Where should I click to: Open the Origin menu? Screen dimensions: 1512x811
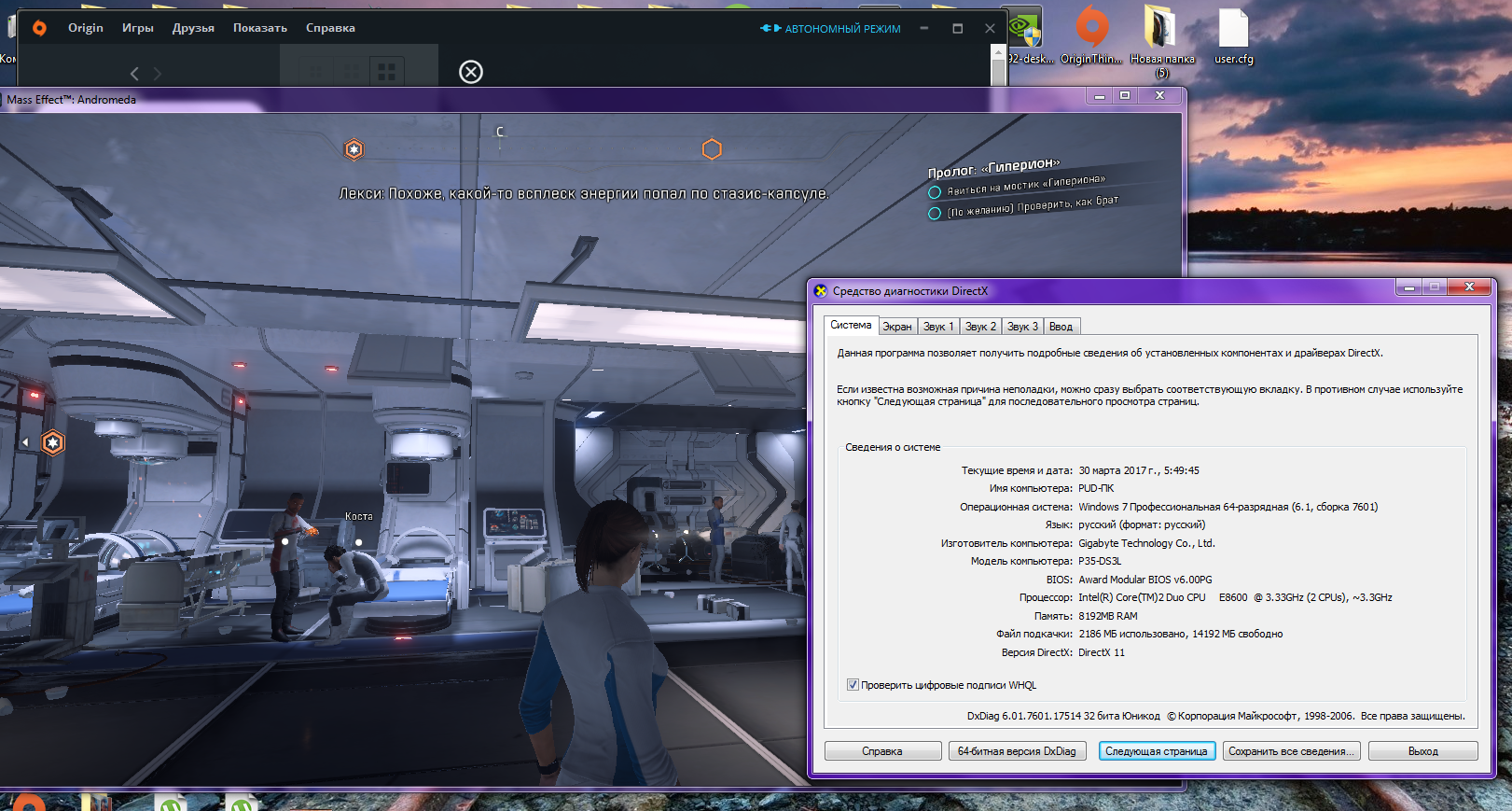click(86, 28)
